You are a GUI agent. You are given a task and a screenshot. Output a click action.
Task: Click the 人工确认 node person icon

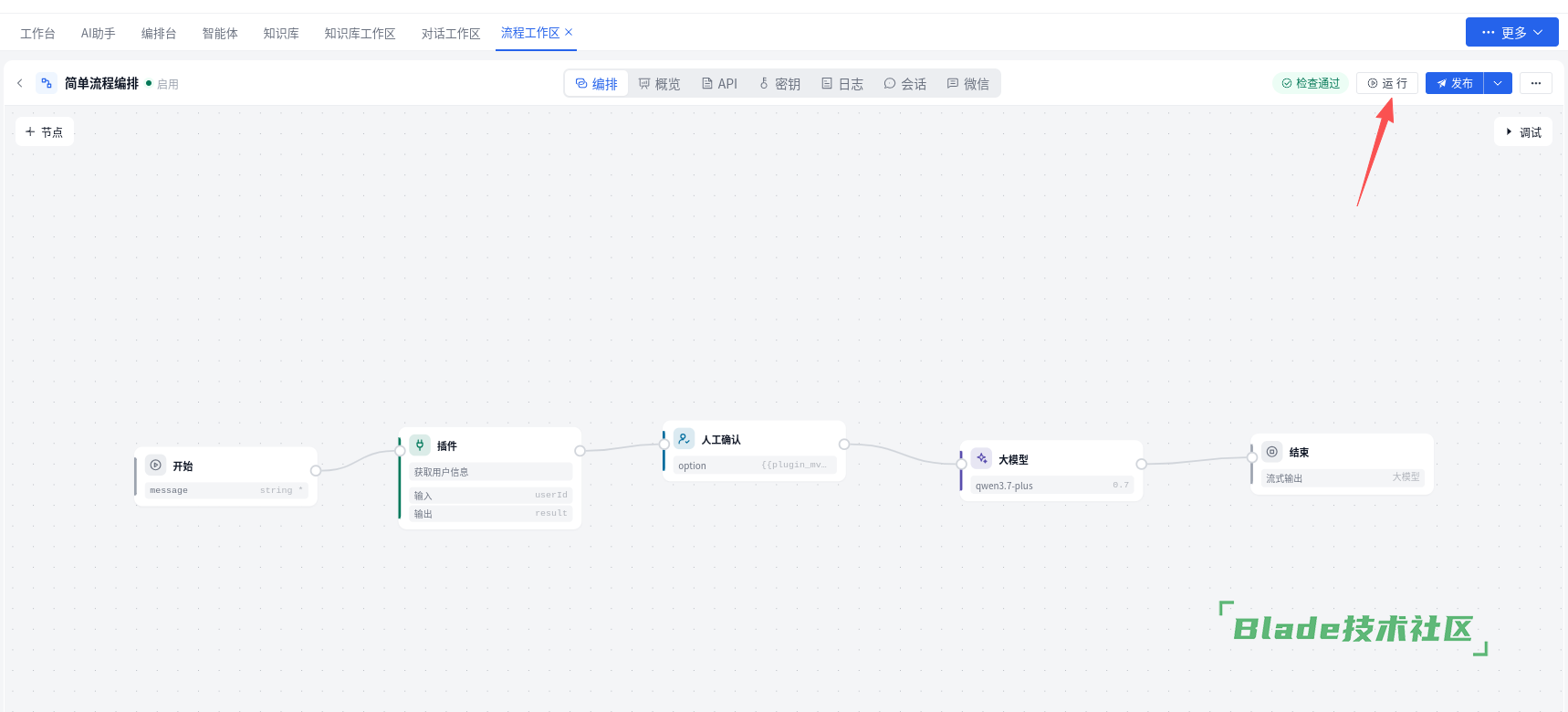(685, 439)
